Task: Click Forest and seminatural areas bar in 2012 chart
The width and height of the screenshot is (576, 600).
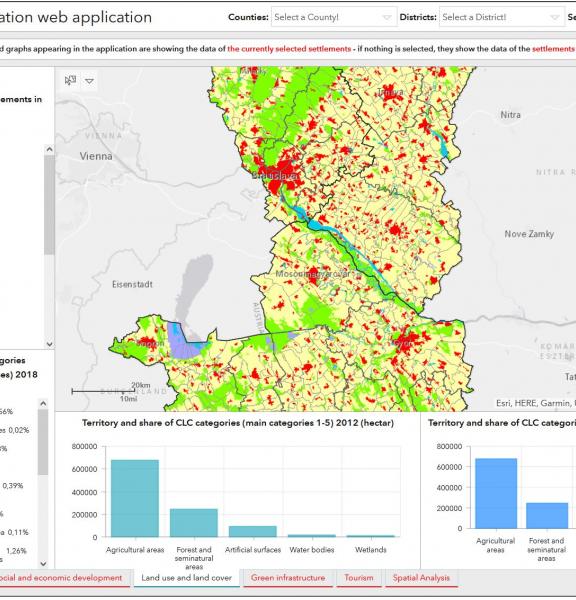Action: click(194, 523)
